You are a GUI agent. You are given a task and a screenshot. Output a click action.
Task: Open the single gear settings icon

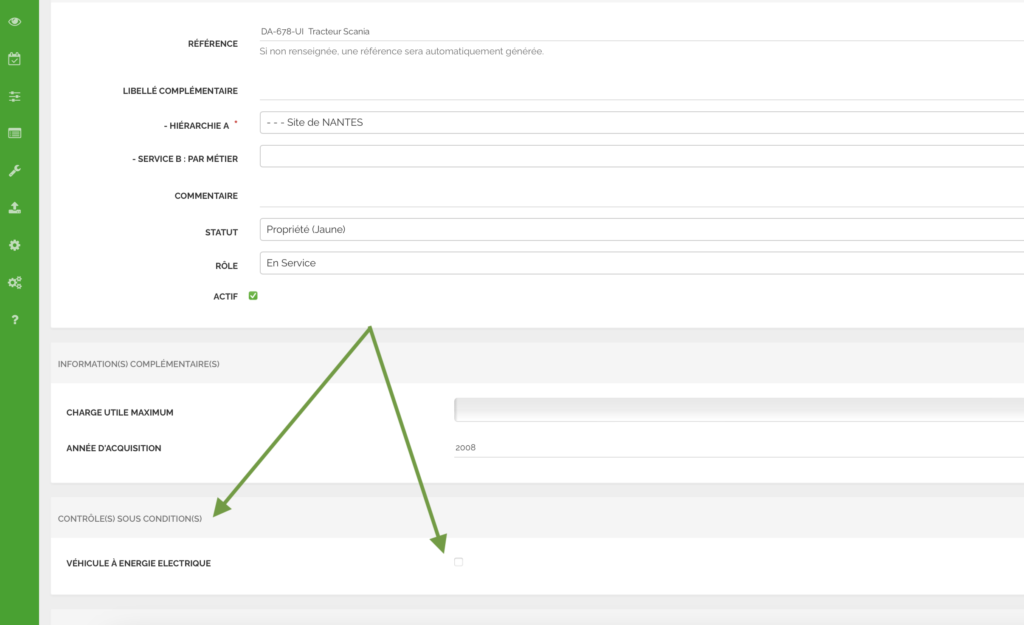click(x=15, y=245)
